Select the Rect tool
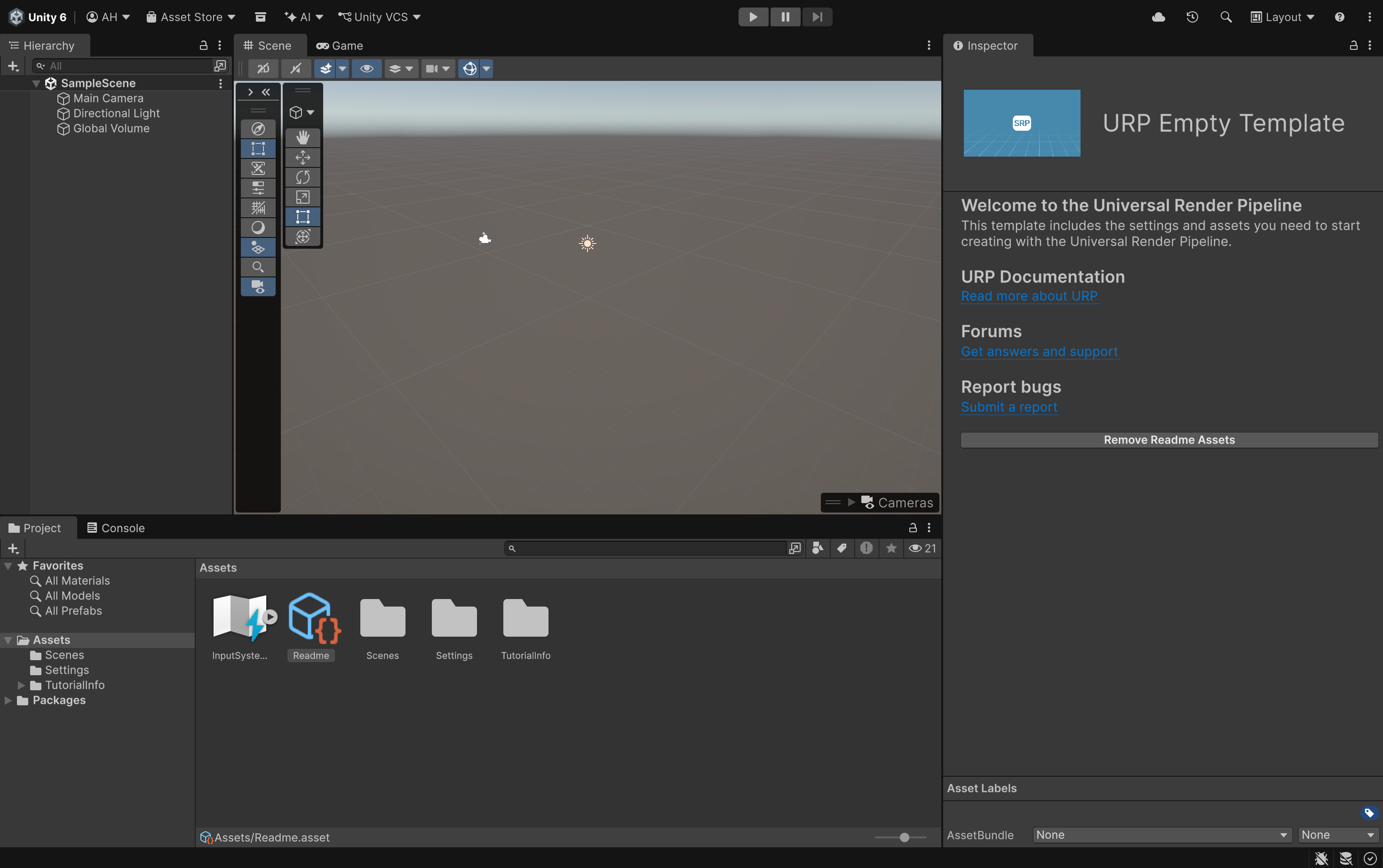This screenshot has width=1383, height=868. [x=302, y=216]
